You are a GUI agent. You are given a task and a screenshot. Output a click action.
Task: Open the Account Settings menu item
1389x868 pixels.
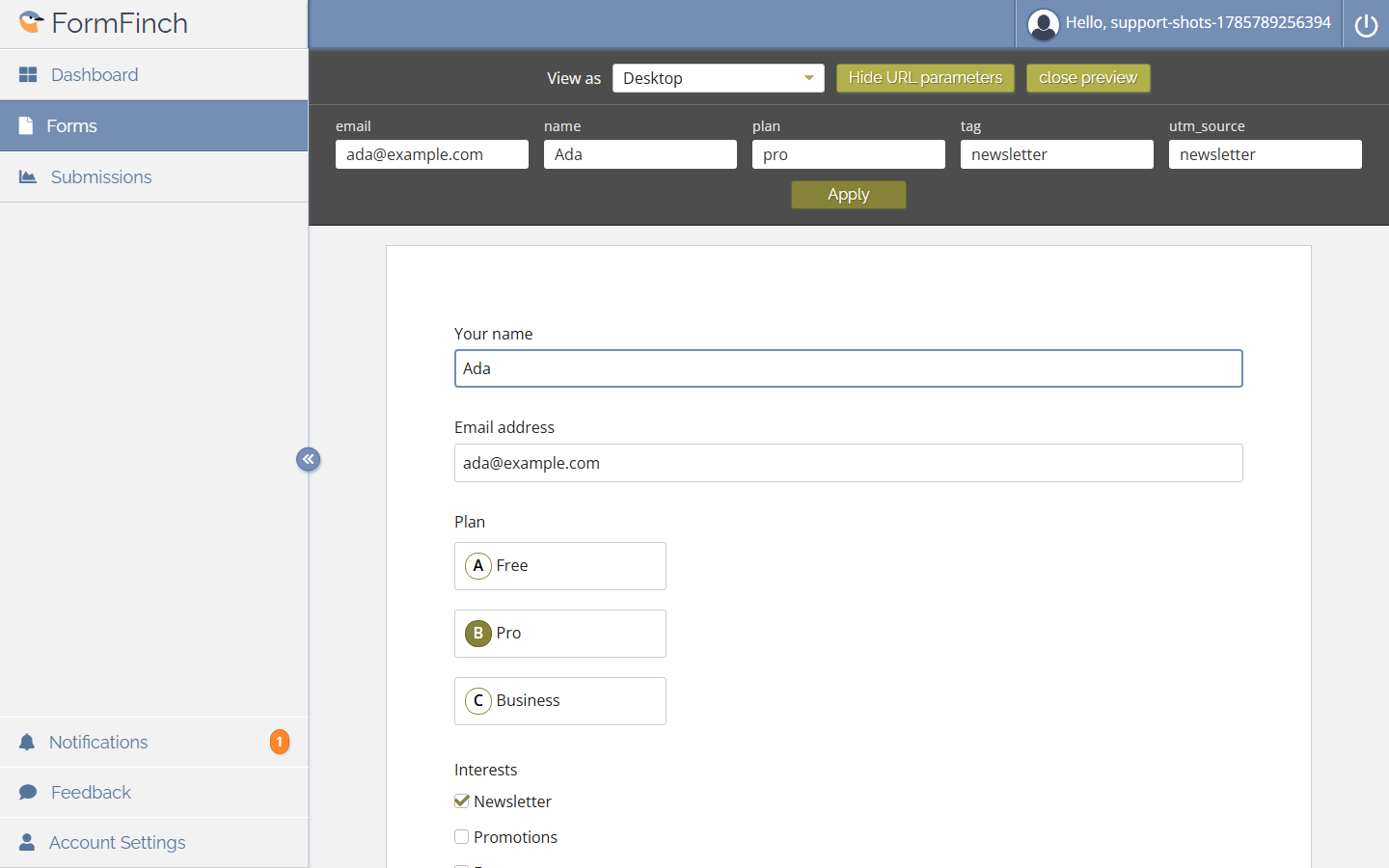(154, 842)
